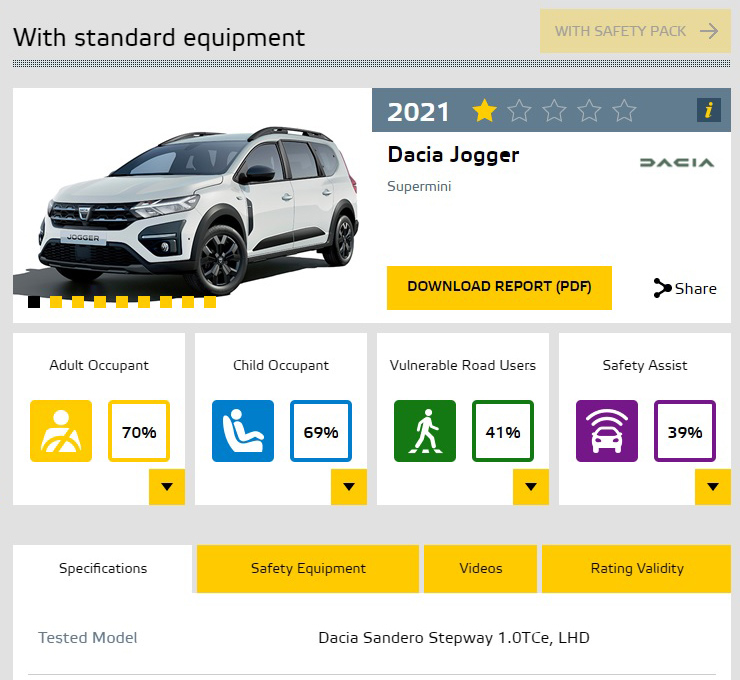Screen dimensions: 740x680
Task: Select the Rating Validity tab
Action: (x=637, y=568)
